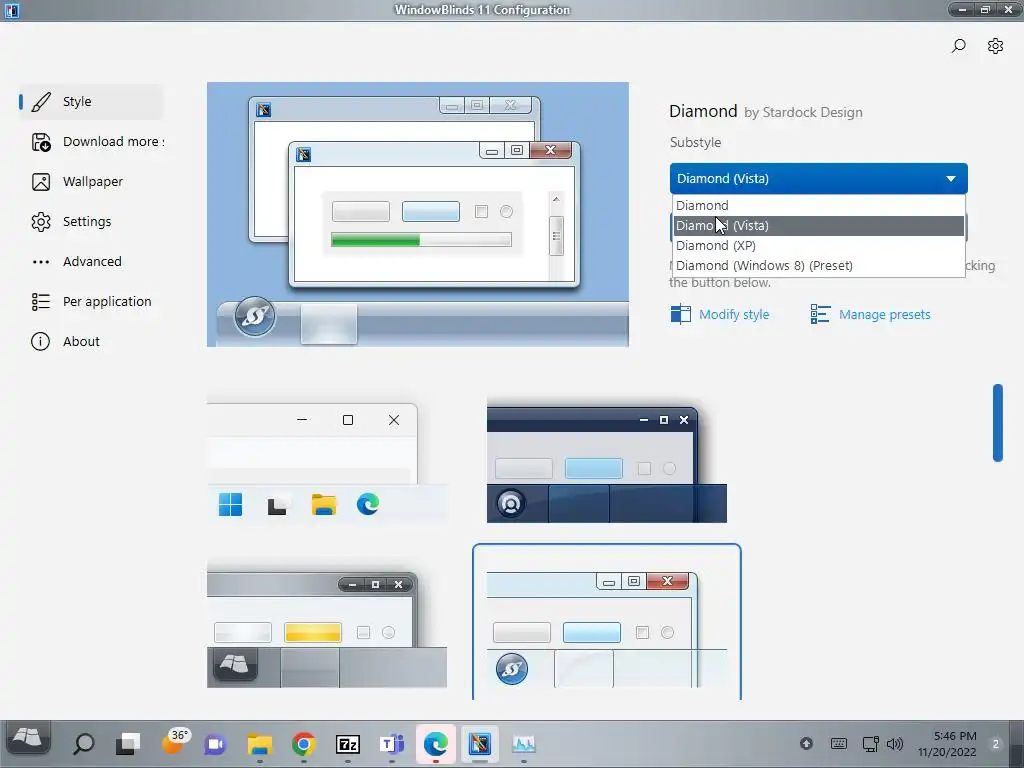The height and width of the screenshot is (768, 1024).
Task: Click the Advanced three-dots icon
Action: point(40,262)
